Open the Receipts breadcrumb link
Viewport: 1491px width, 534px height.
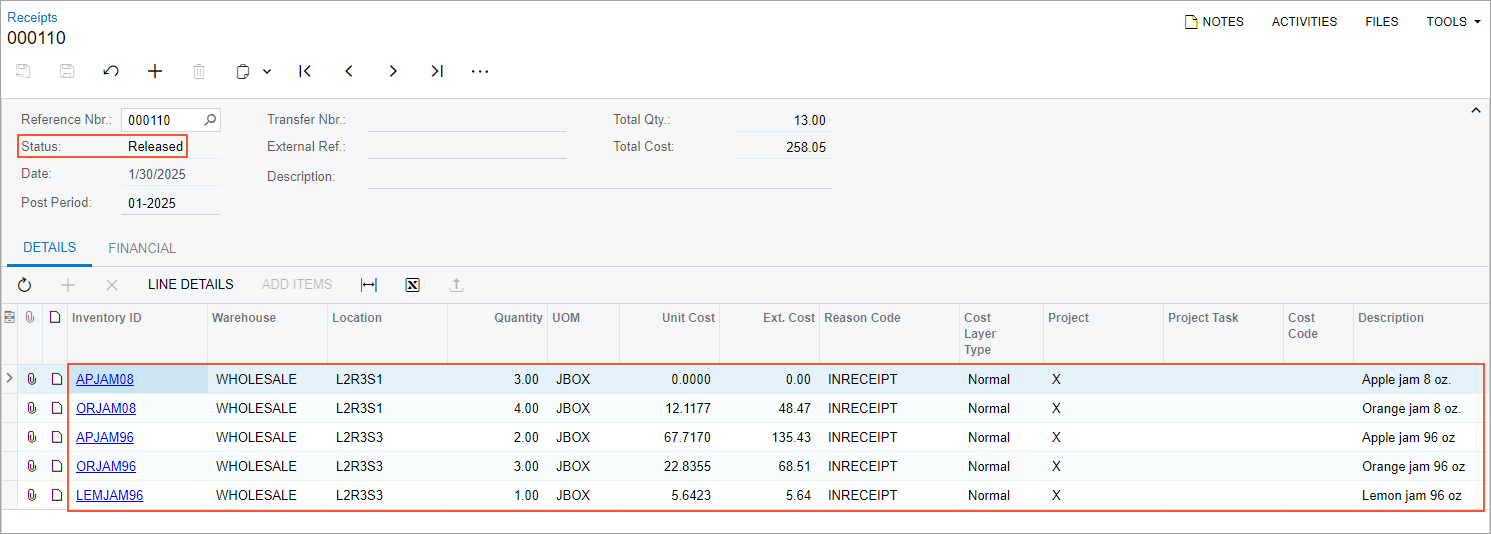32,17
